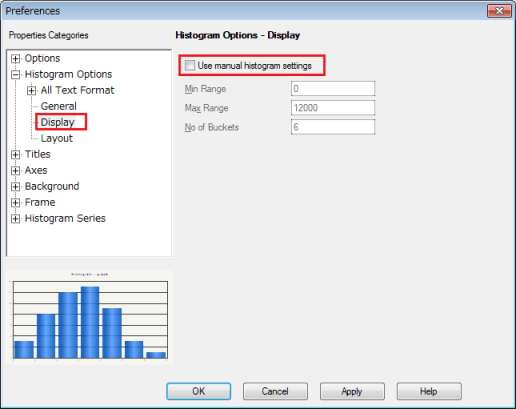
Task: Open the Layout settings page
Action: 57,138
